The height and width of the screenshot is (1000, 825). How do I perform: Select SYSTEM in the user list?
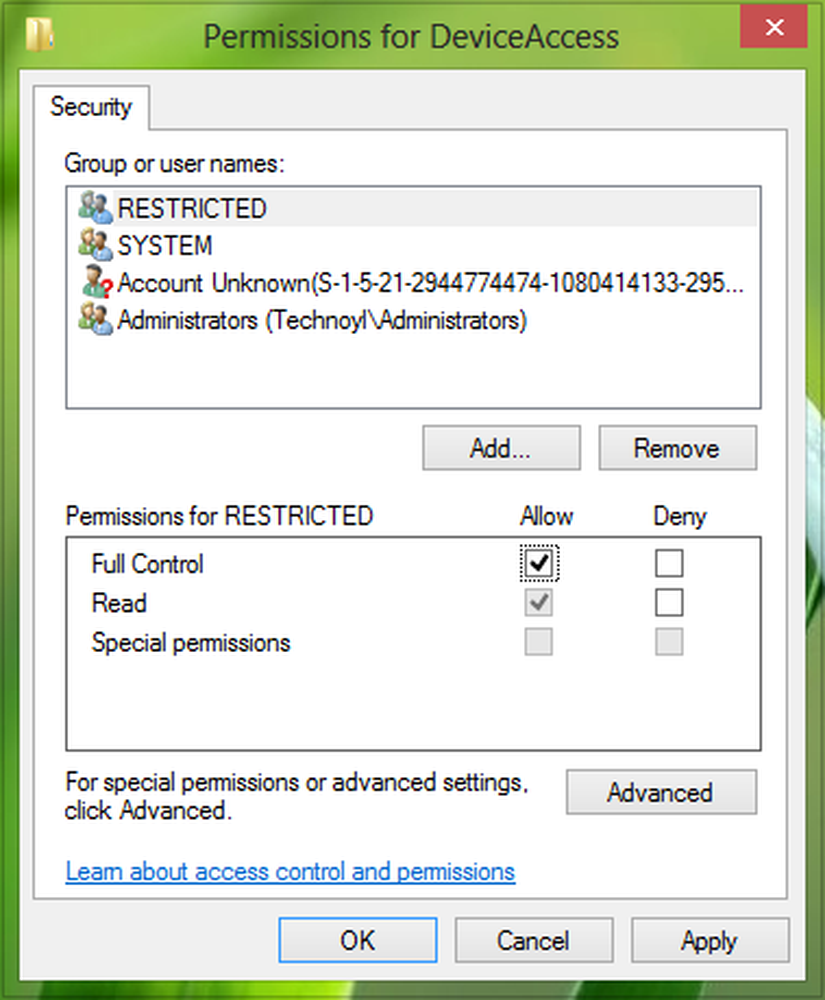click(x=165, y=246)
